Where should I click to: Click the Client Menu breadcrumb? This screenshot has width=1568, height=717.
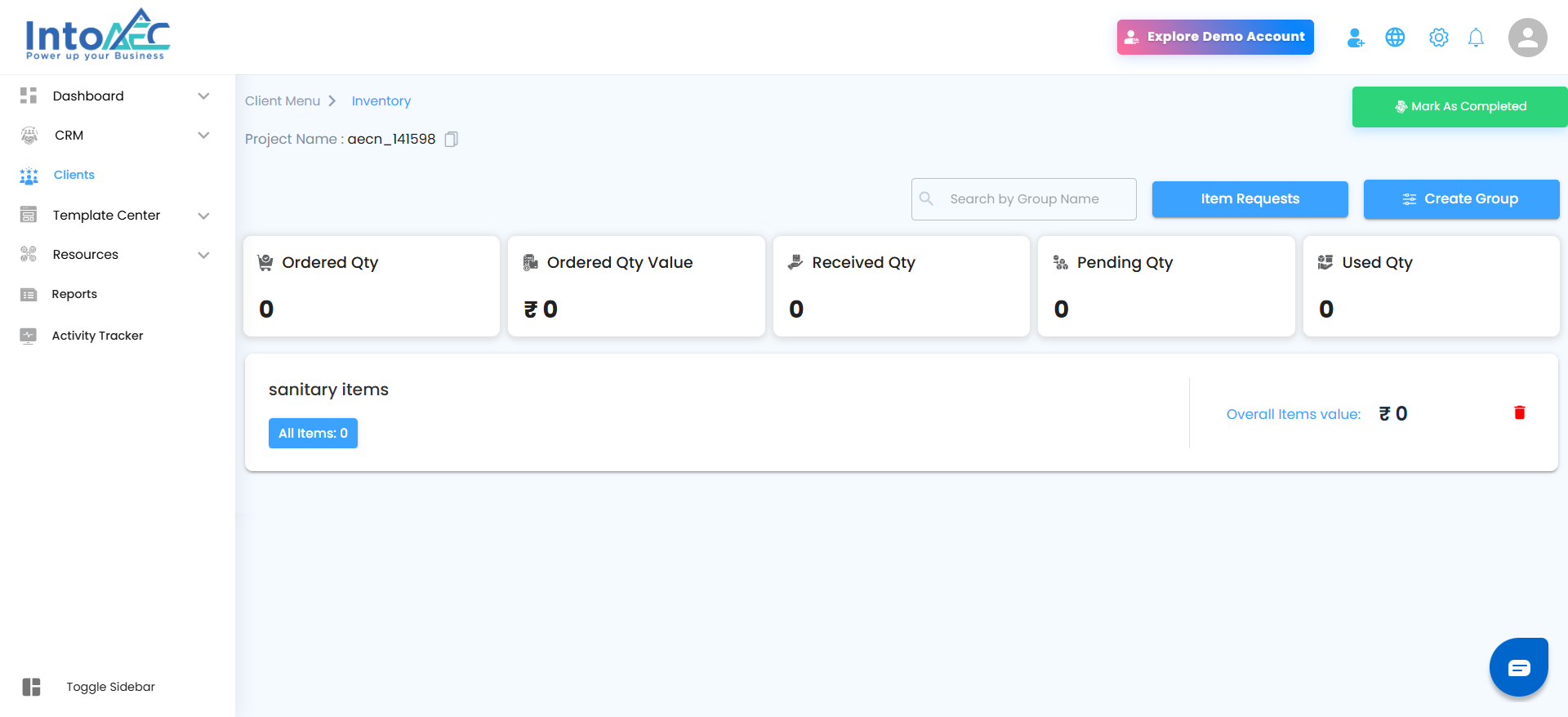[x=283, y=101]
